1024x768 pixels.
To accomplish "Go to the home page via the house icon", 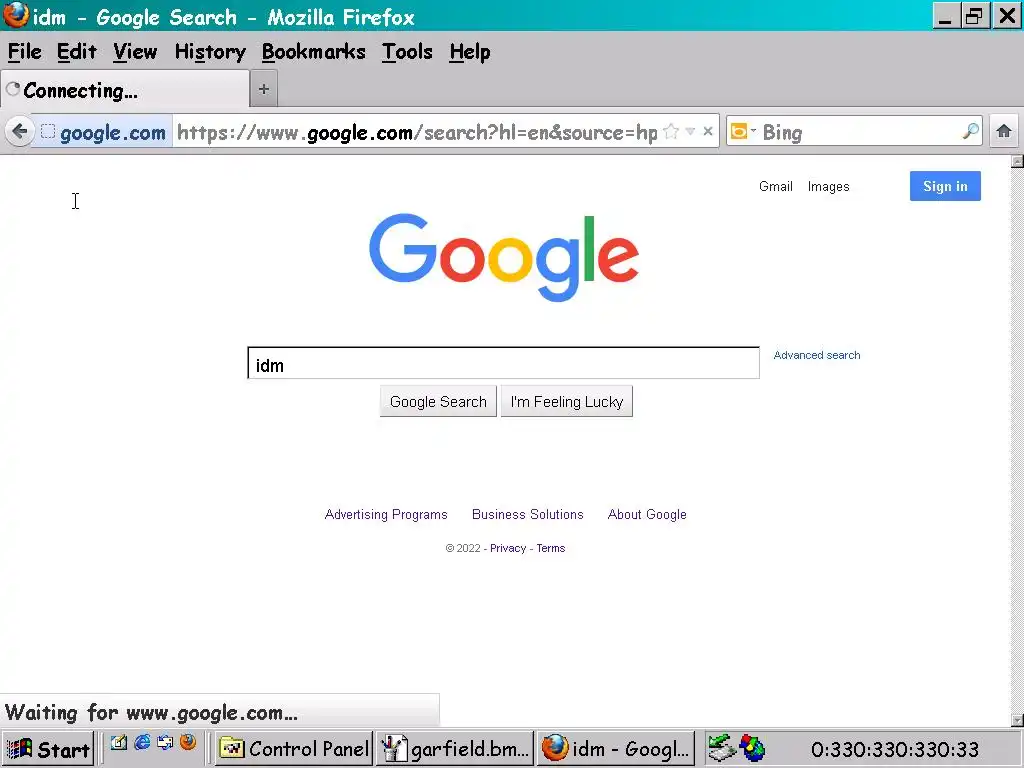I will coord(1004,132).
